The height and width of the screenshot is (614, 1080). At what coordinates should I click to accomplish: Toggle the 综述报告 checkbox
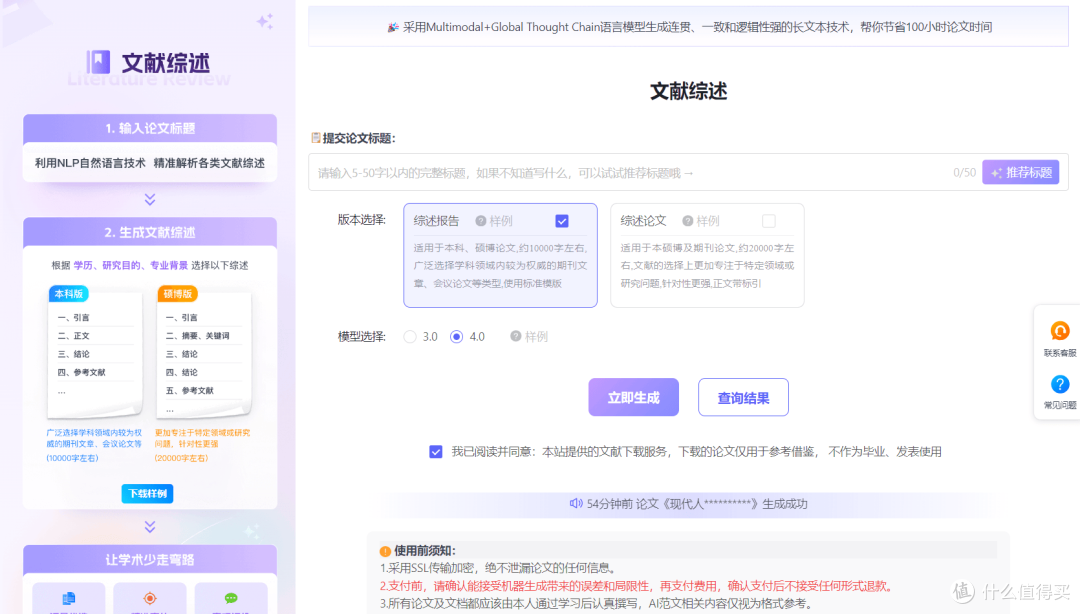[562, 221]
